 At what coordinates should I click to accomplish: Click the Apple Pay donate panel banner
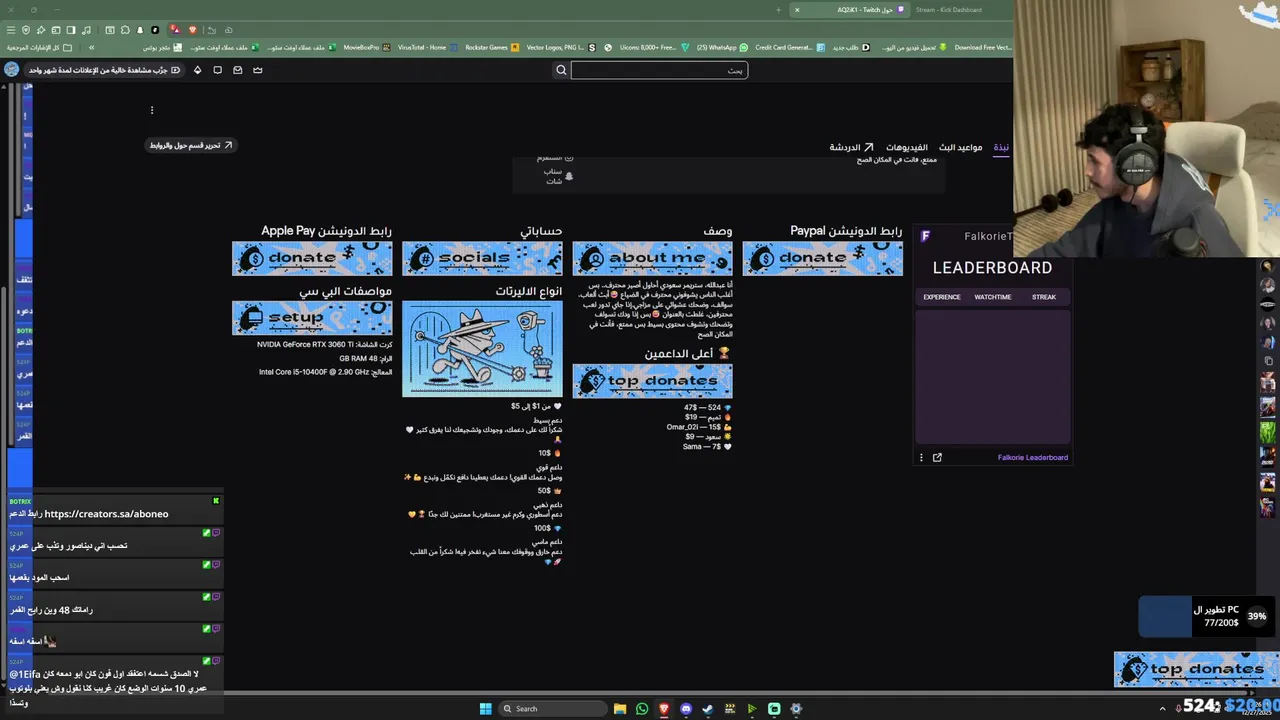pos(312,258)
